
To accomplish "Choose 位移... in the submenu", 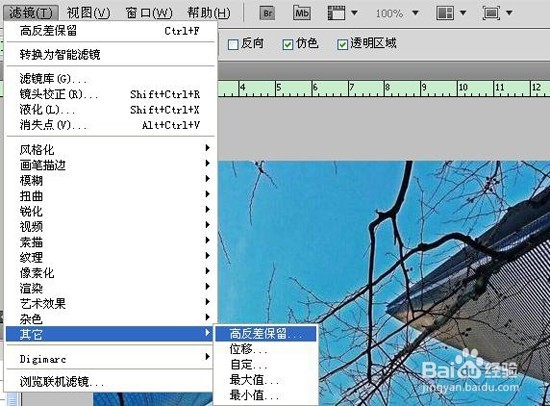I will [266, 349].
